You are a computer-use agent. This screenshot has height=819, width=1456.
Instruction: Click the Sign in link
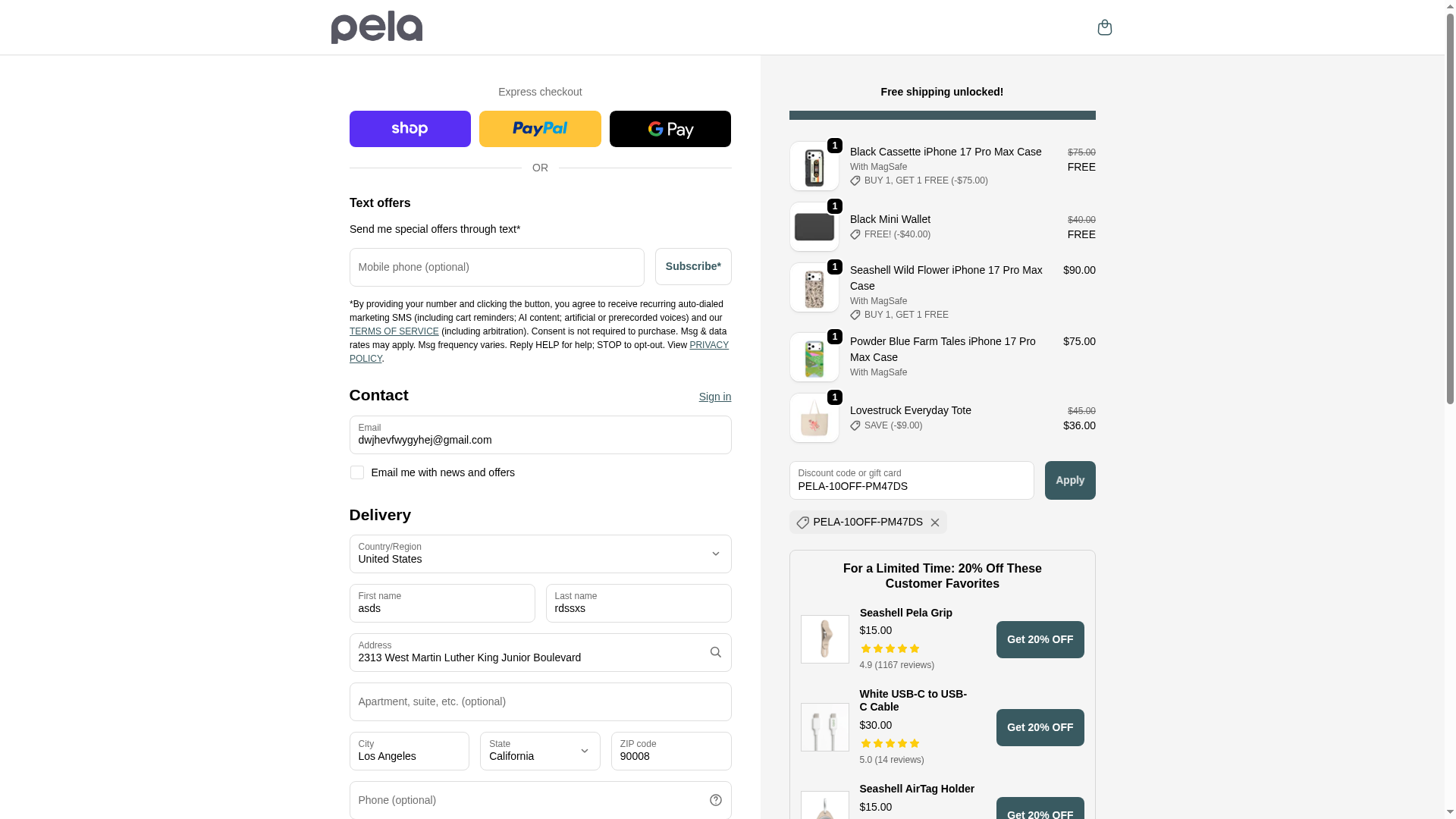click(x=714, y=397)
